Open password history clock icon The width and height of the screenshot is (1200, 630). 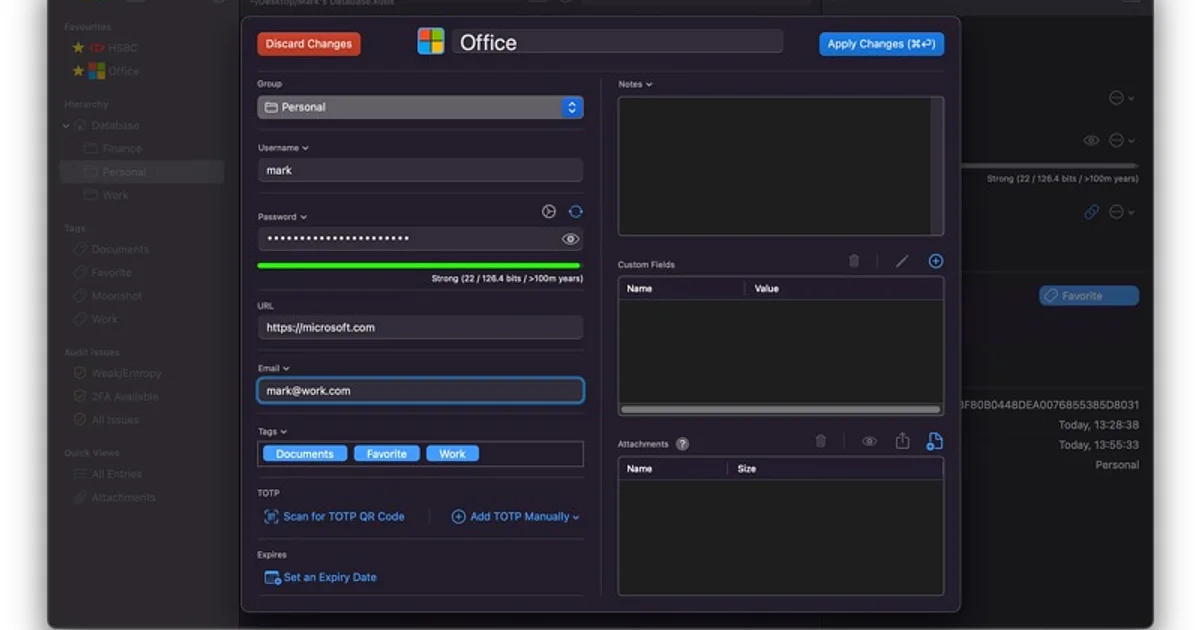[x=548, y=212]
